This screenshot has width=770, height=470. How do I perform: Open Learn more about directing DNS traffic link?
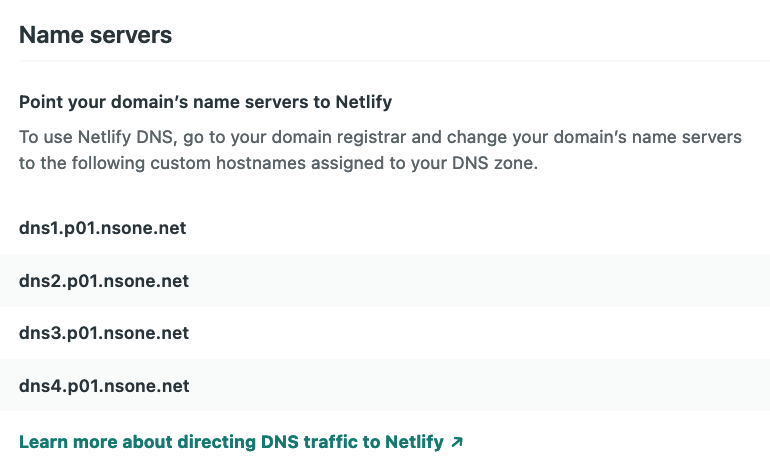pos(241,442)
